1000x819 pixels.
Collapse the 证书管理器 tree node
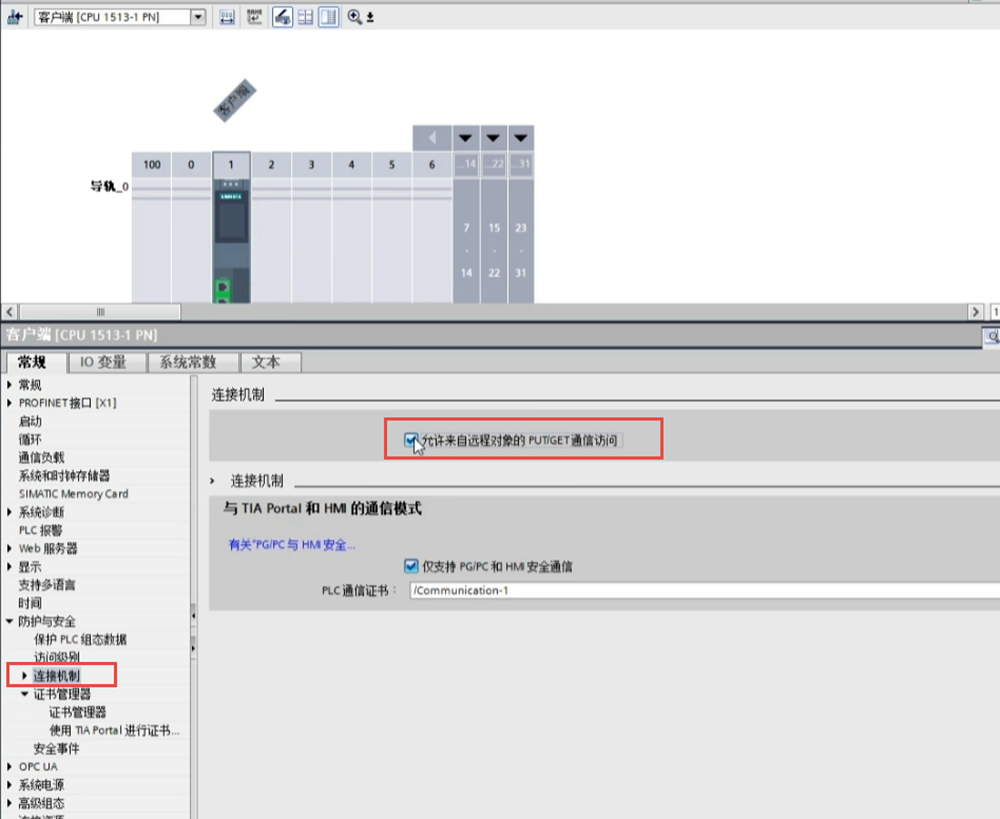coord(25,694)
